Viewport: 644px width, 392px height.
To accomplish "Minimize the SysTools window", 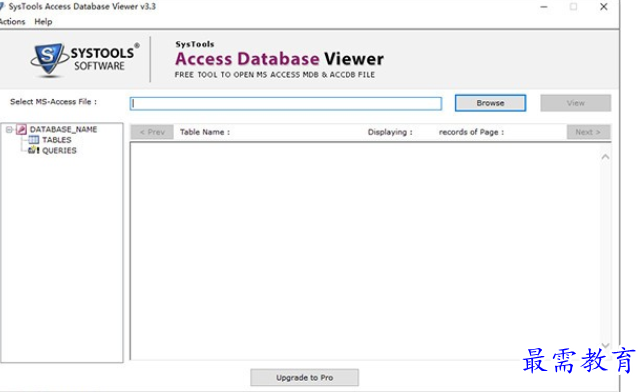I will click(544, 7).
